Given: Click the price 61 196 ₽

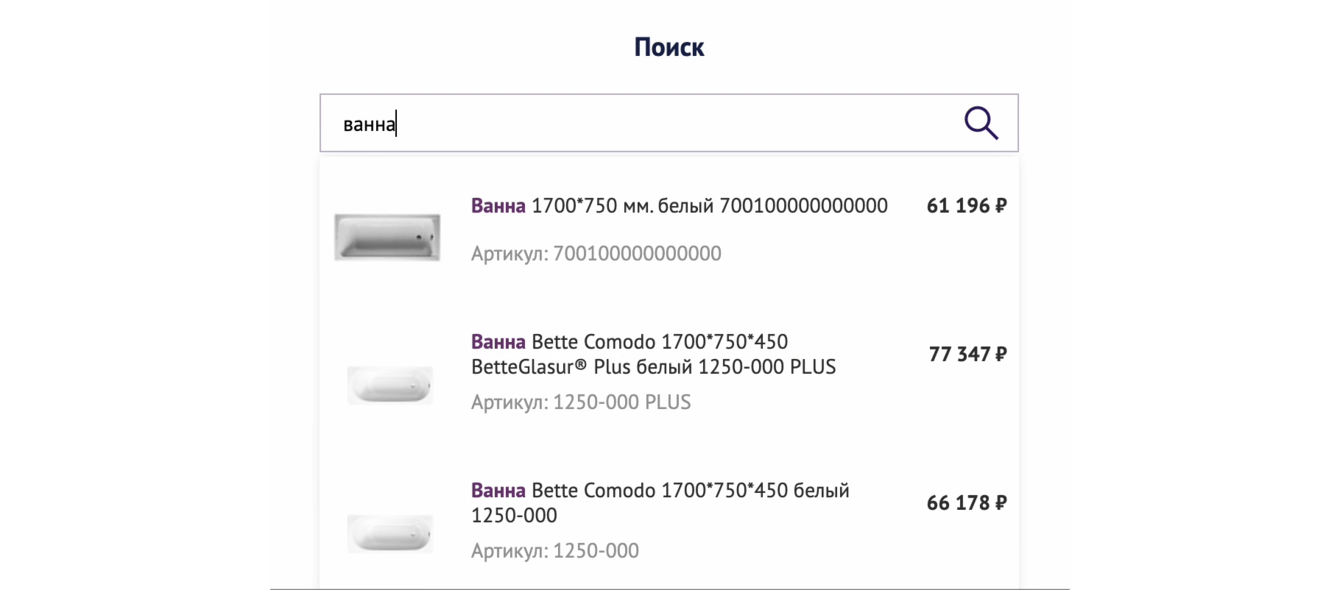Looking at the screenshot, I should click(x=966, y=206).
